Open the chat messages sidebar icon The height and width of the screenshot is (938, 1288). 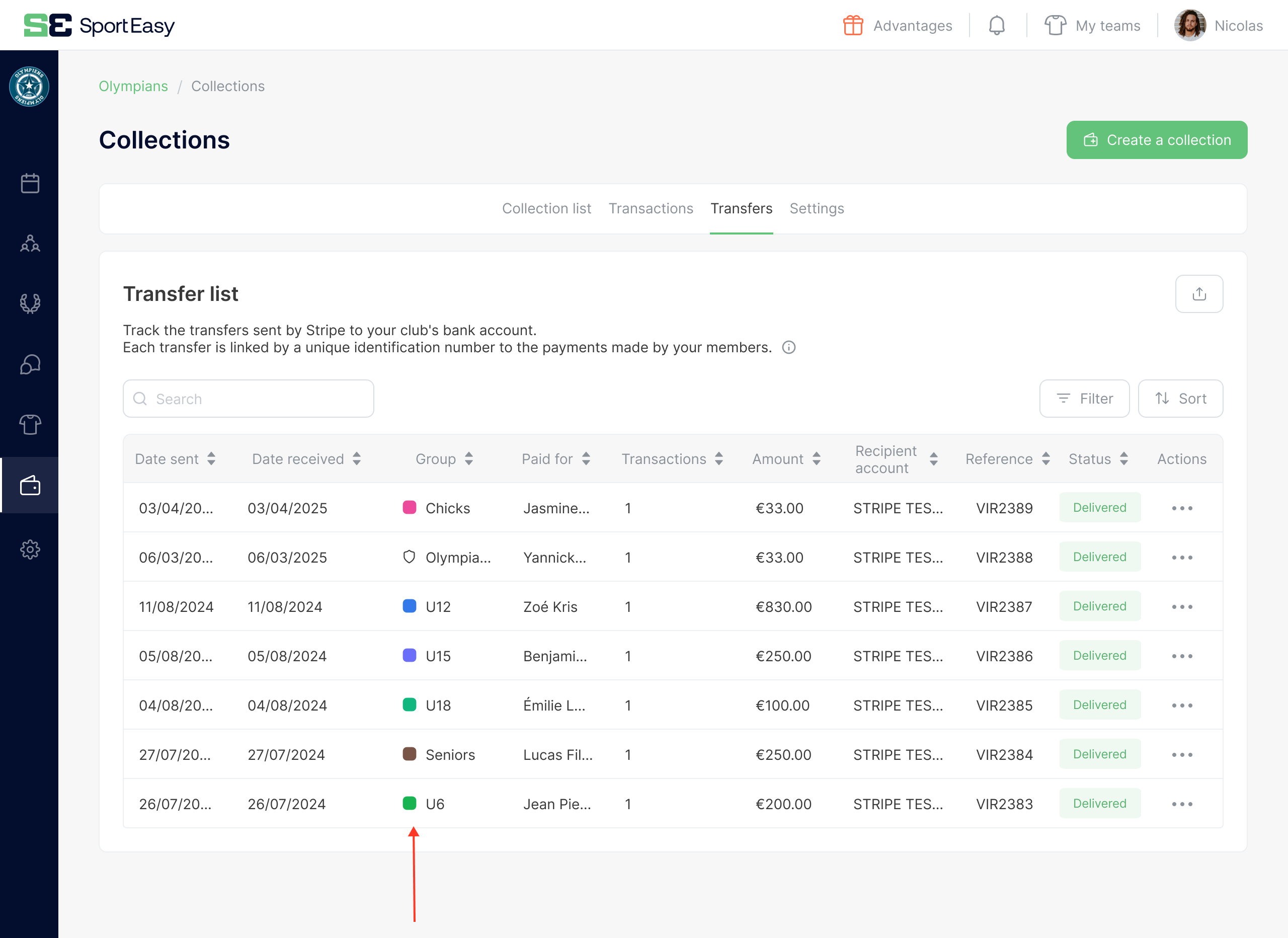coord(30,364)
